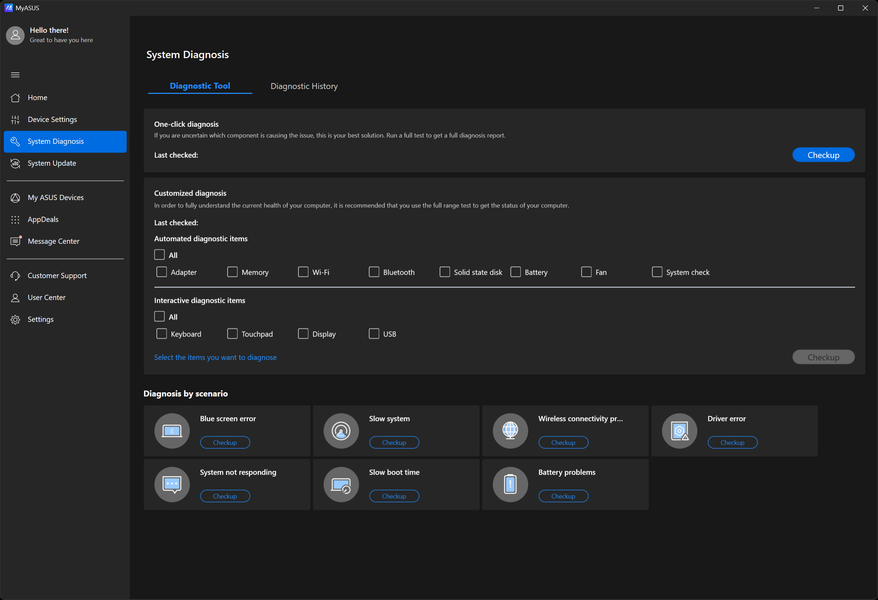Image resolution: width=878 pixels, height=600 pixels.
Task: Check the Solid state disk checkbox
Action: [x=445, y=272]
